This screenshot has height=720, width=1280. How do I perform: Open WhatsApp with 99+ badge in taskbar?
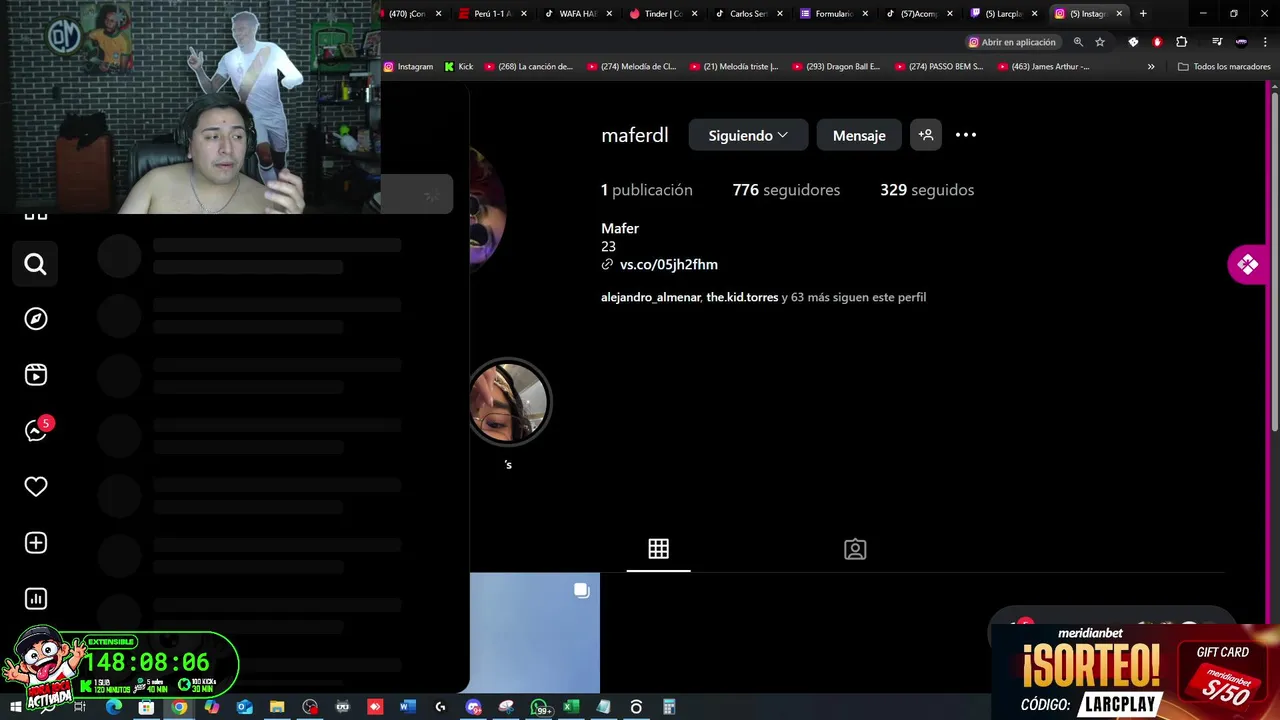coord(540,707)
